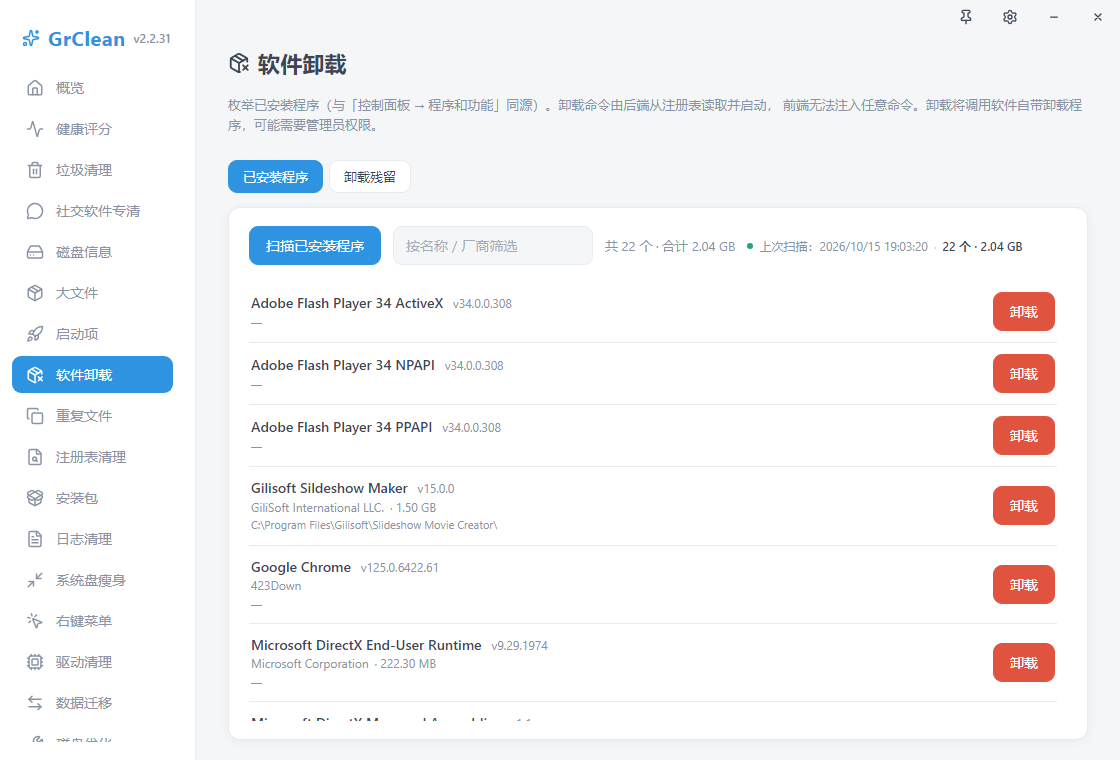Viewport: 1120px width, 760px height.
Task: Open the 概览 overview house icon
Action: pyautogui.click(x=35, y=88)
